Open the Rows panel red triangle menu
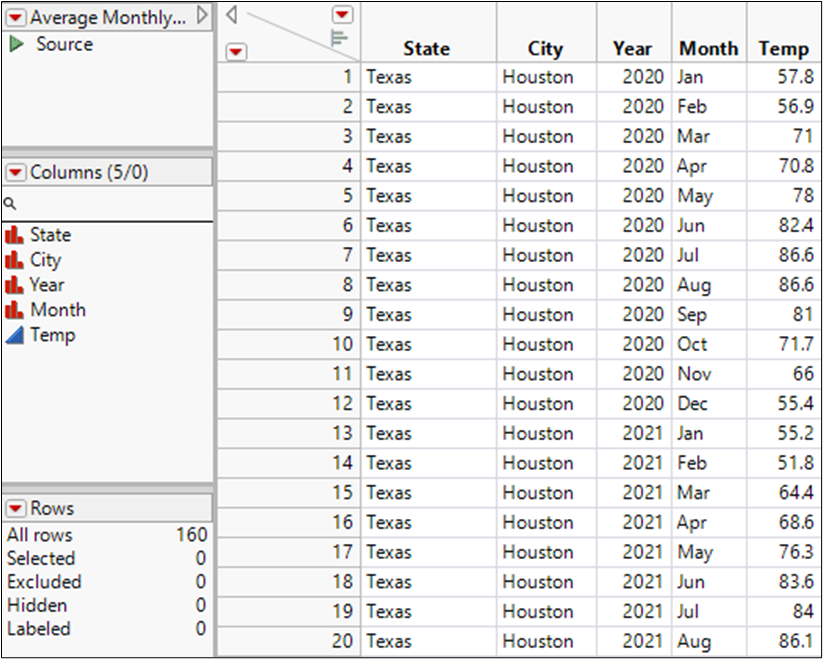Viewport: 823px width, 659px height. point(15,508)
